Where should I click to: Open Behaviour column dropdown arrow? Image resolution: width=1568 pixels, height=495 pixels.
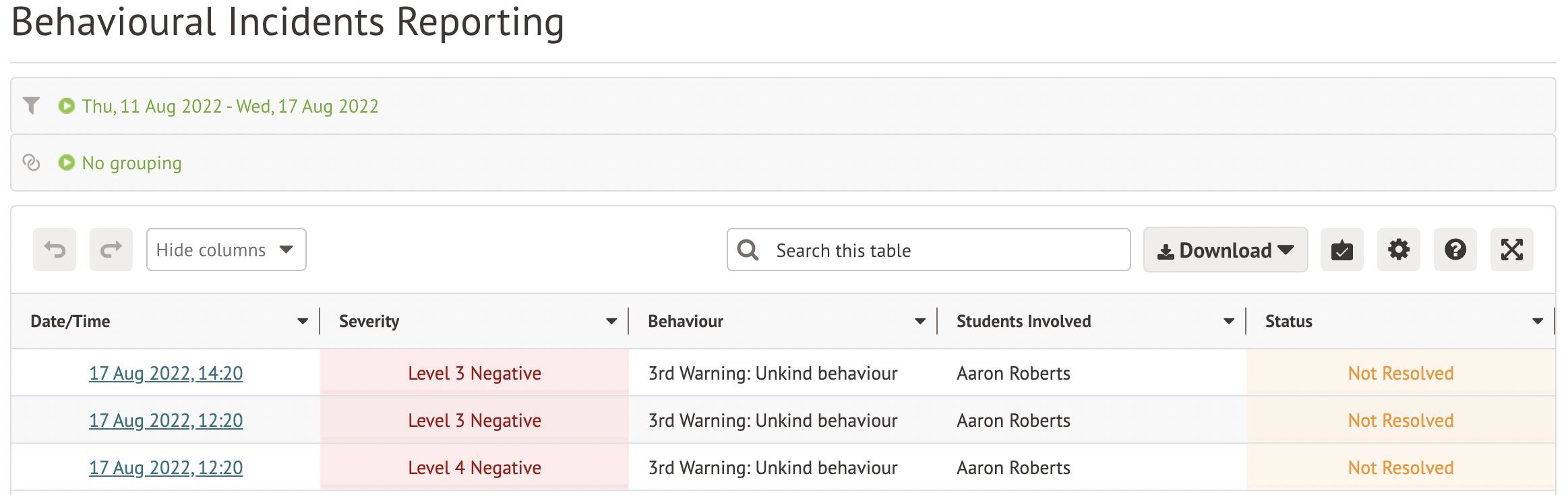[920, 322]
